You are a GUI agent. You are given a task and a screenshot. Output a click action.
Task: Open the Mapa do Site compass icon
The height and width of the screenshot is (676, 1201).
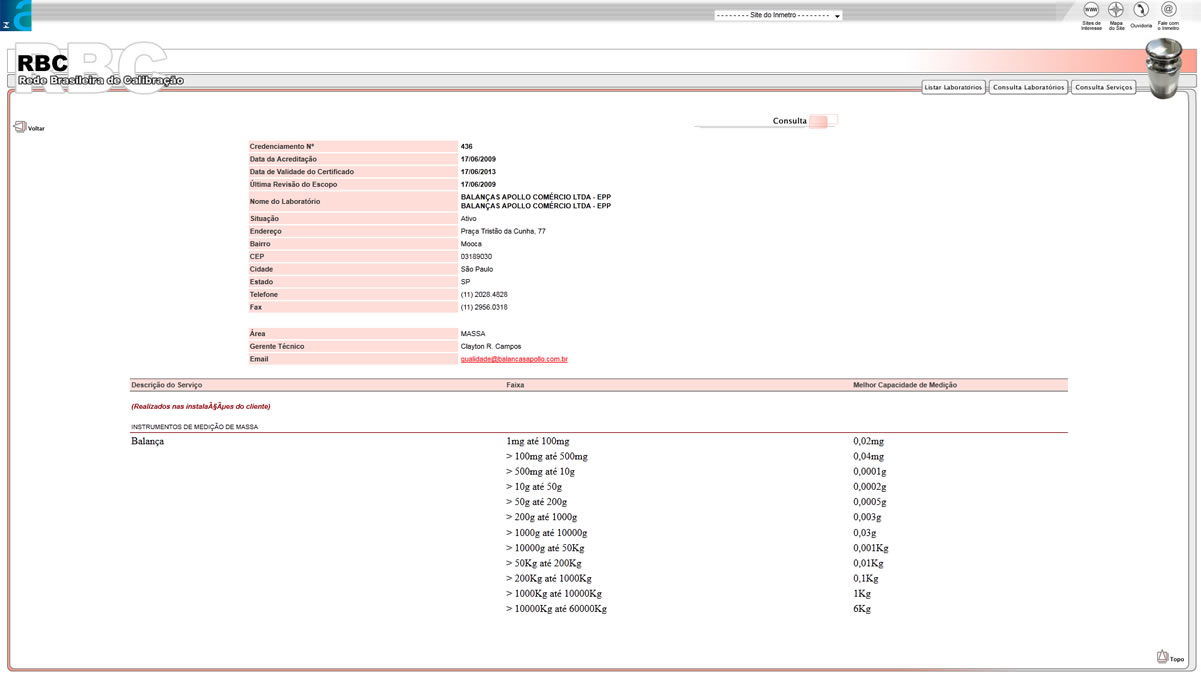[x=1116, y=10]
